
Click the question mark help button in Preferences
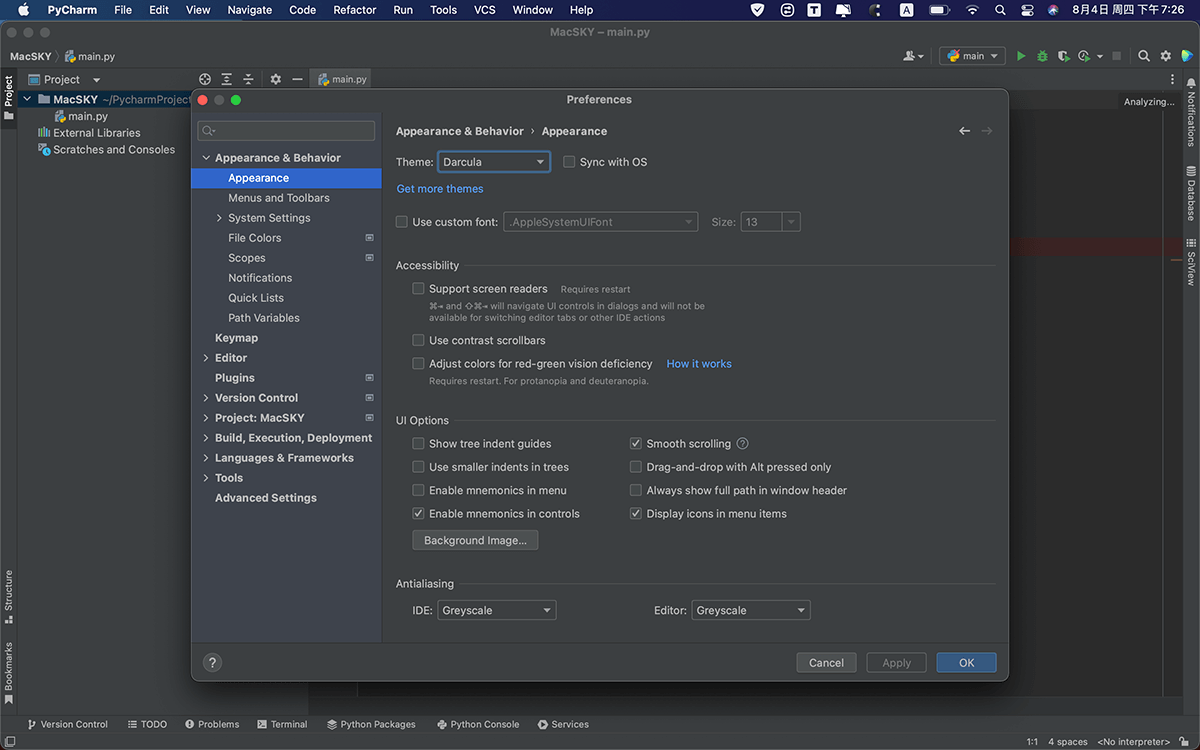pyautogui.click(x=212, y=662)
